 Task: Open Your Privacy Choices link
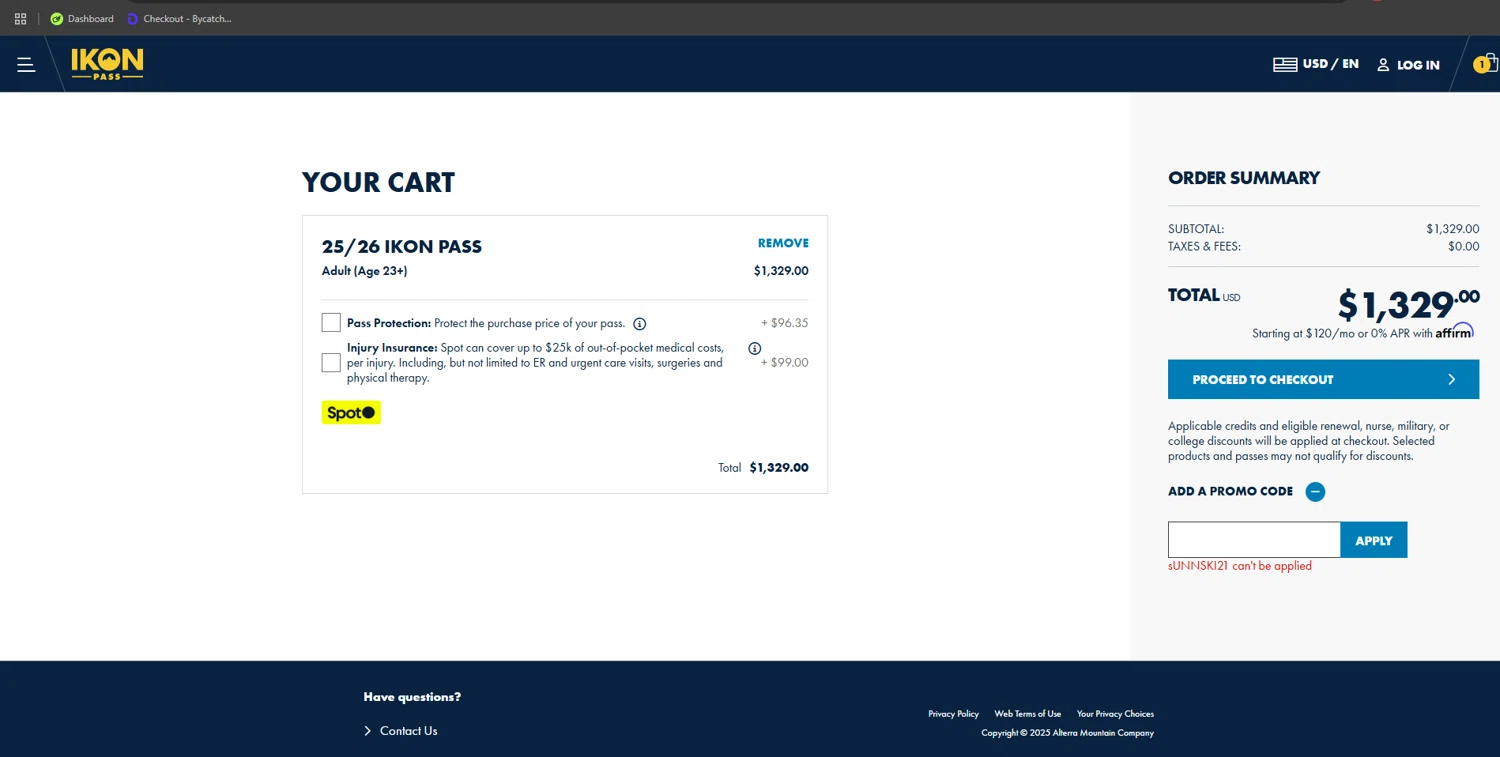pyautogui.click(x=1115, y=714)
